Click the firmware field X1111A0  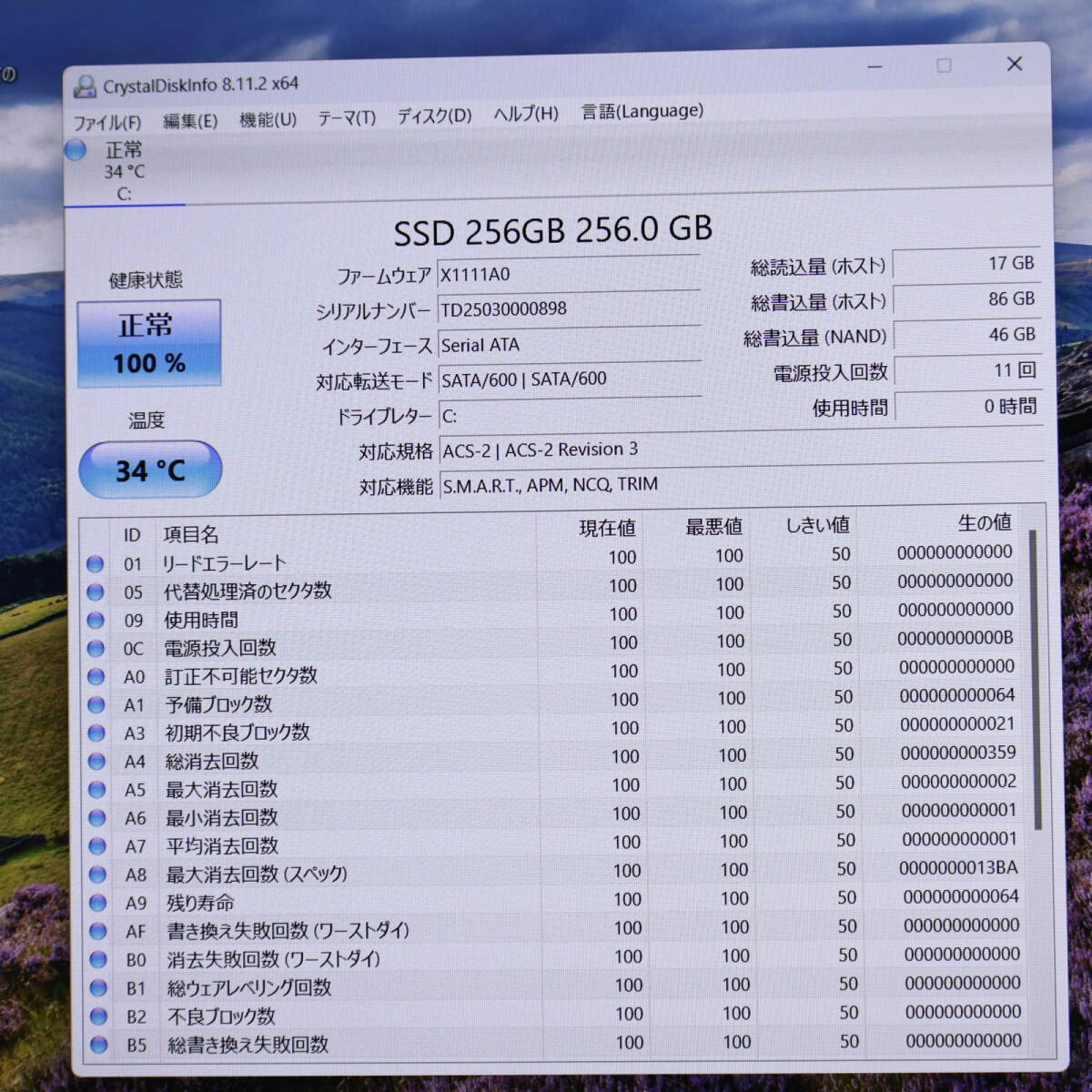pyautogui.click(x=569, y=274)
